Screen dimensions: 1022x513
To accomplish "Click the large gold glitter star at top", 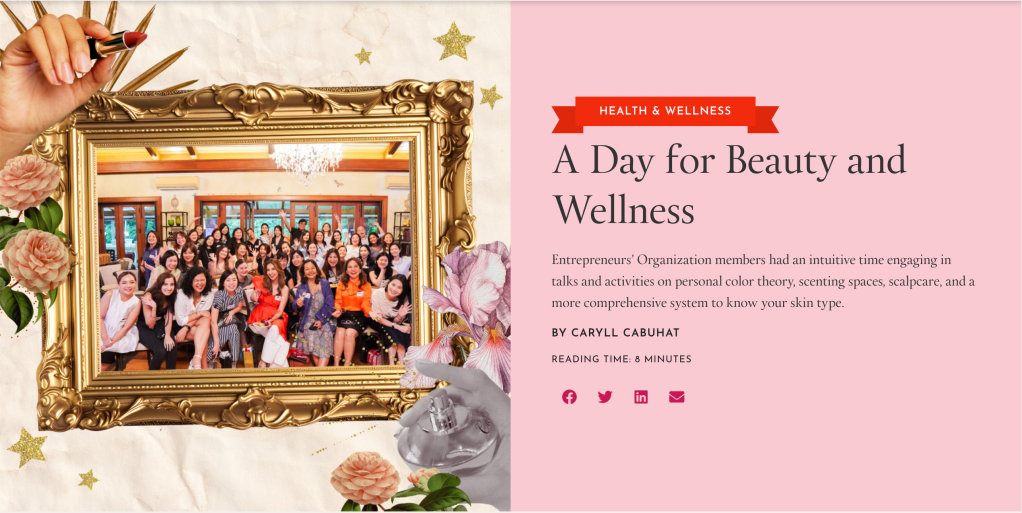I will point(454,41).
